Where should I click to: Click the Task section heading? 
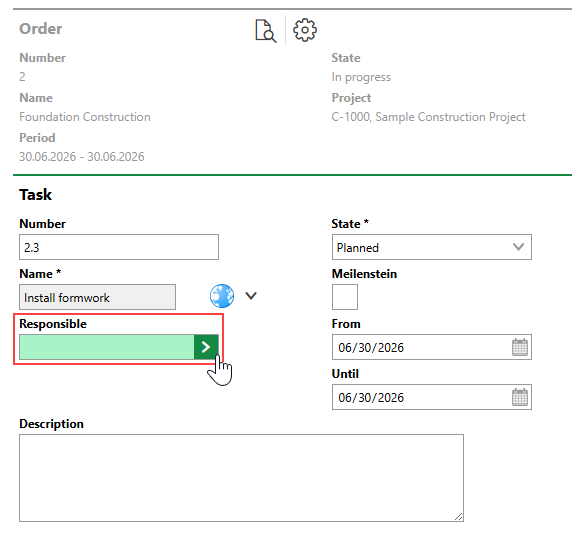tap(35, 195)
